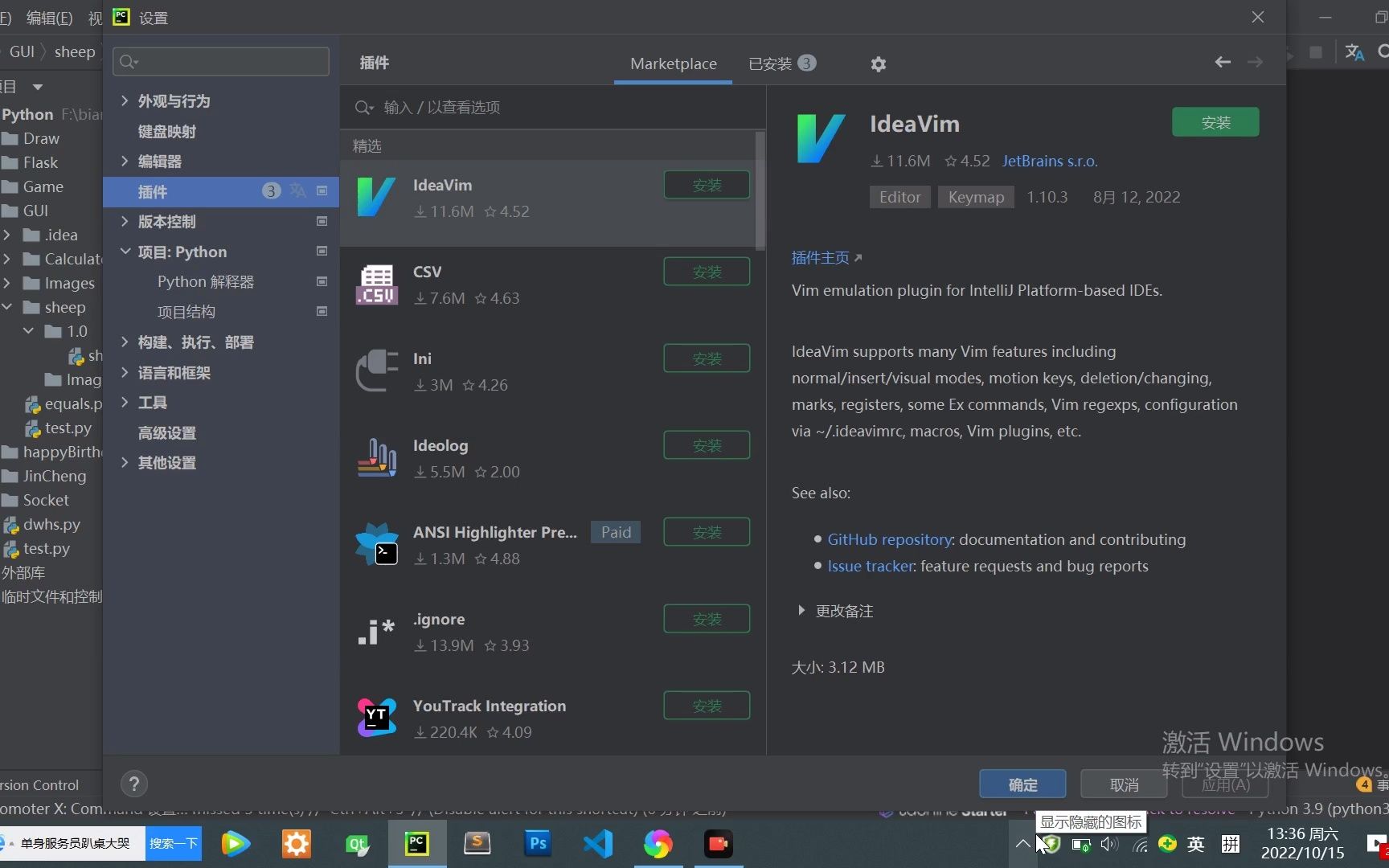Open PyCharm from the taskbar
Screen dimensions: 1389x868
pos(416,844)
